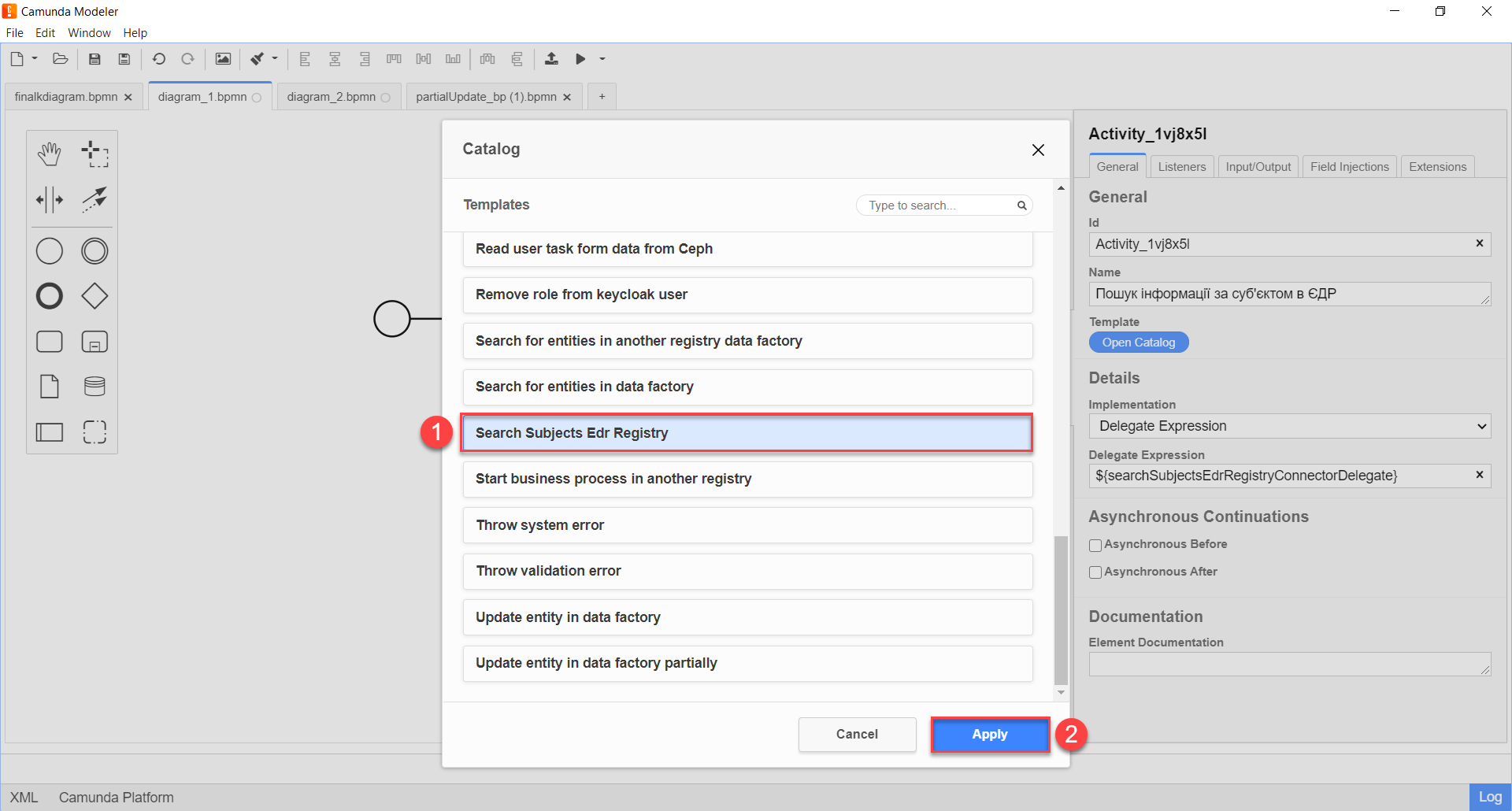Screen dimensions: 1512x811
Task: Apply the selected catalog template
Action: click(x=990, y=735)
